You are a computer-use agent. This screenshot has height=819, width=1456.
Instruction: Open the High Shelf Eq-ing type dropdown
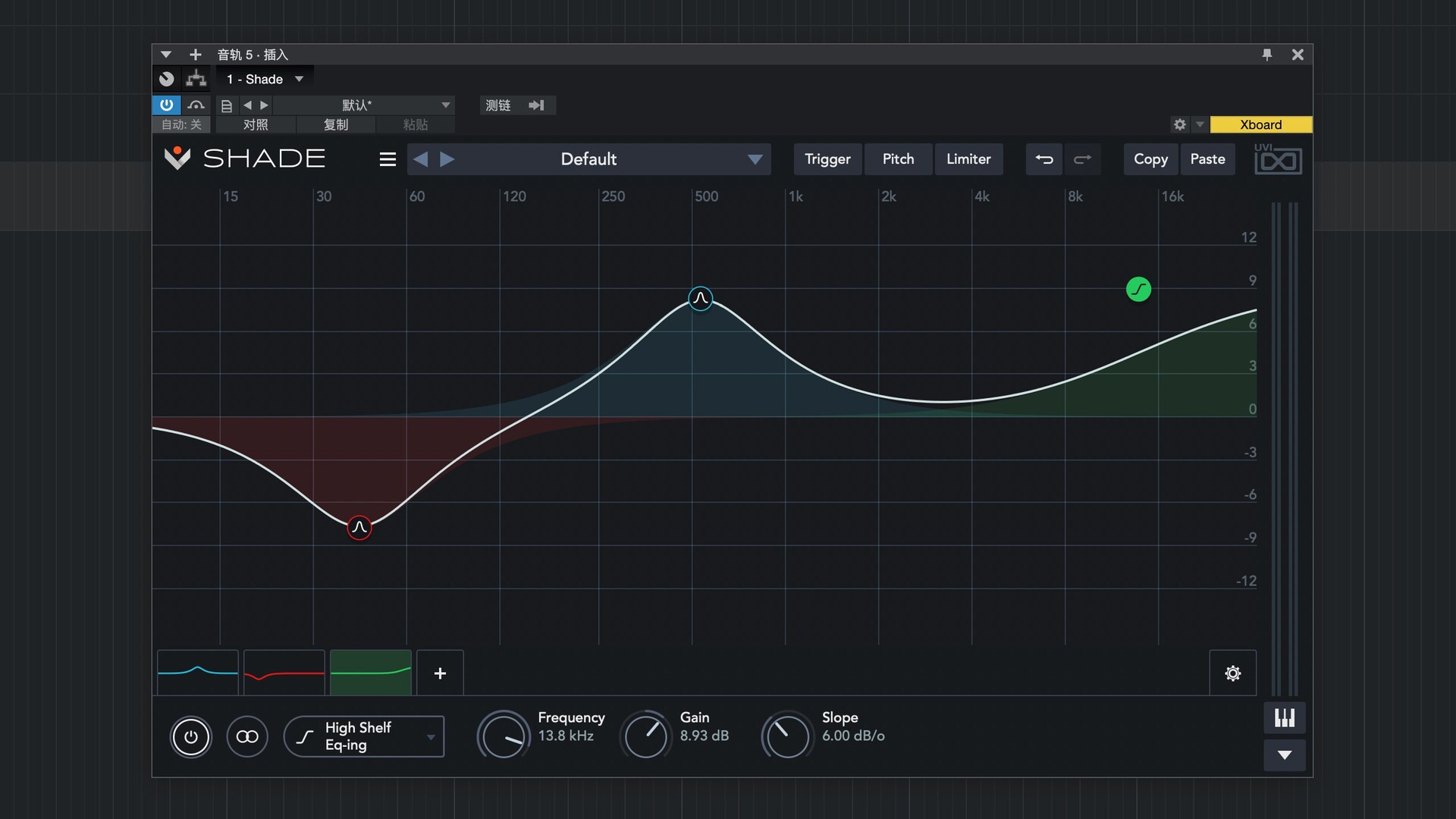point(364,736)
